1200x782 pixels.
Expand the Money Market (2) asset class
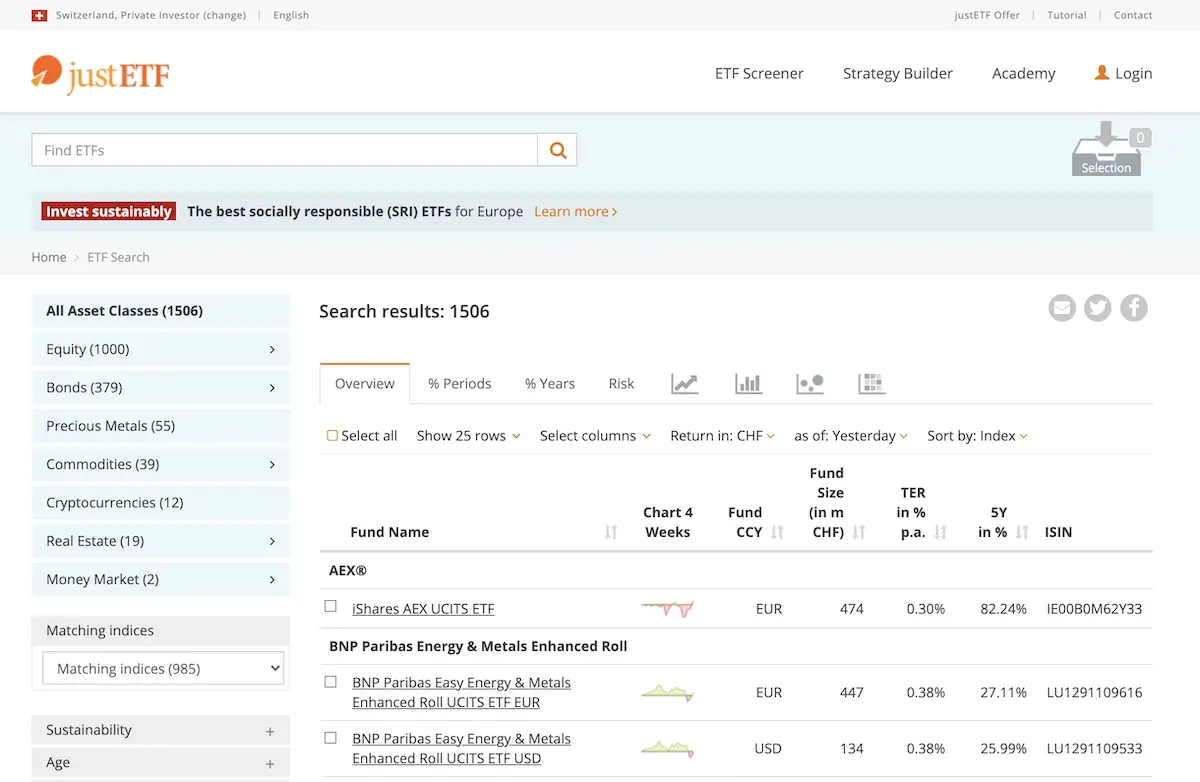(161, 579)
